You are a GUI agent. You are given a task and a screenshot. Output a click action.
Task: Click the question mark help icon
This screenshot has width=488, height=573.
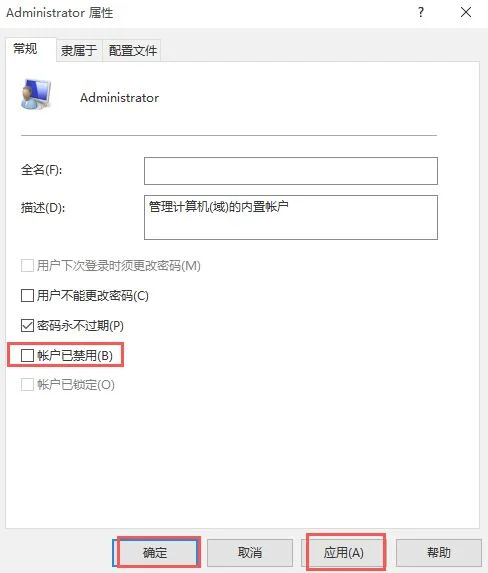421,12
